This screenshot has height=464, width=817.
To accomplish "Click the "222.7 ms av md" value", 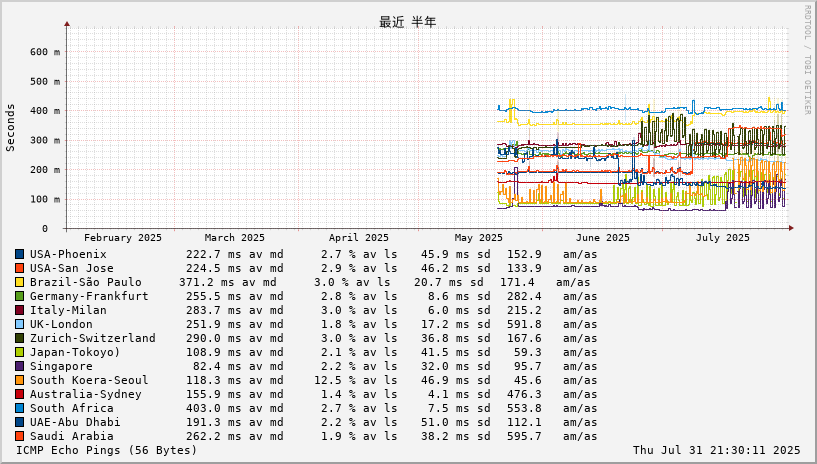I will (235, 254).
